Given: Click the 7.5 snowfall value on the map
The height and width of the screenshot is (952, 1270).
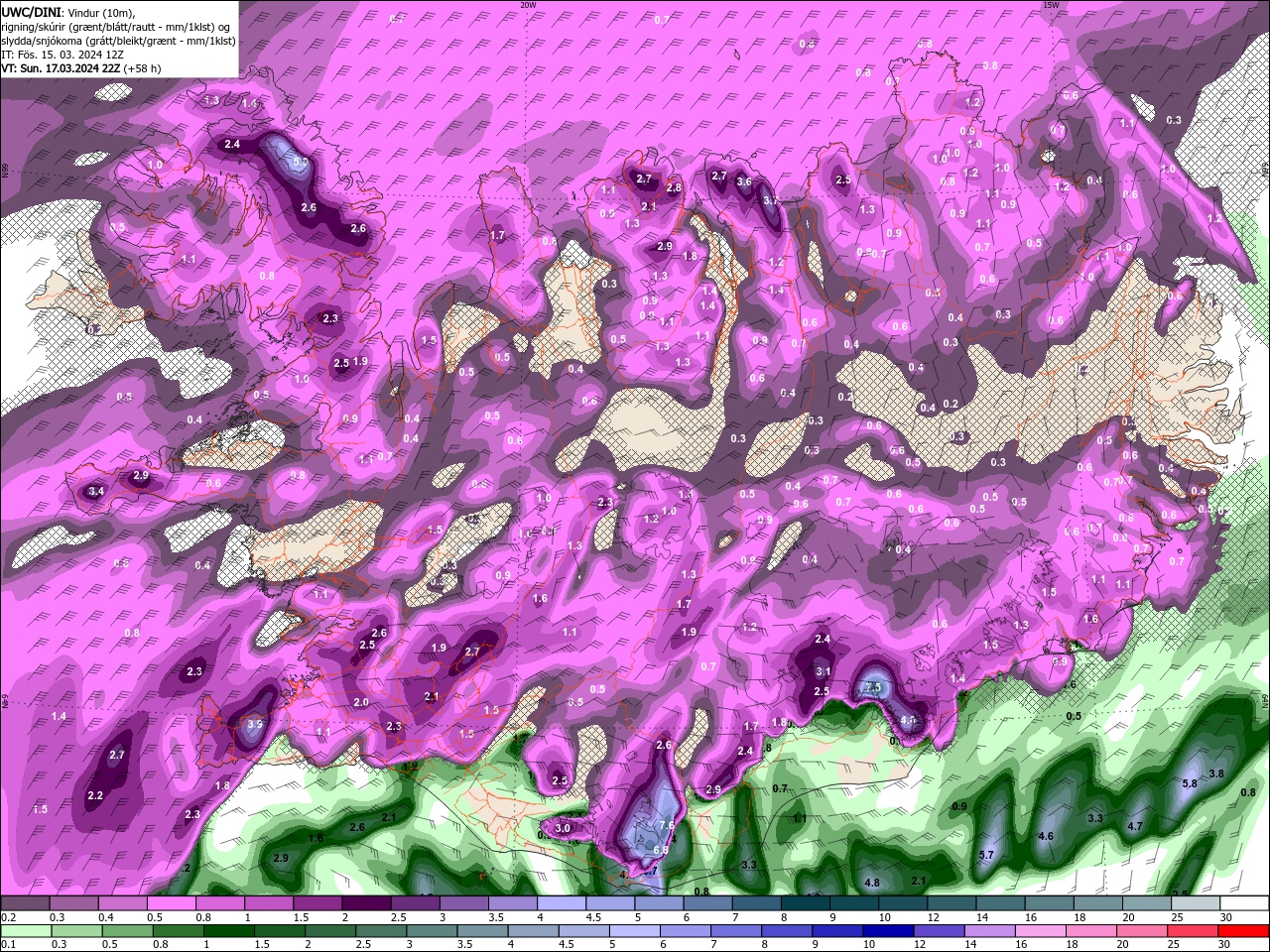Looking at the screenshot, I should click(873, 687).
